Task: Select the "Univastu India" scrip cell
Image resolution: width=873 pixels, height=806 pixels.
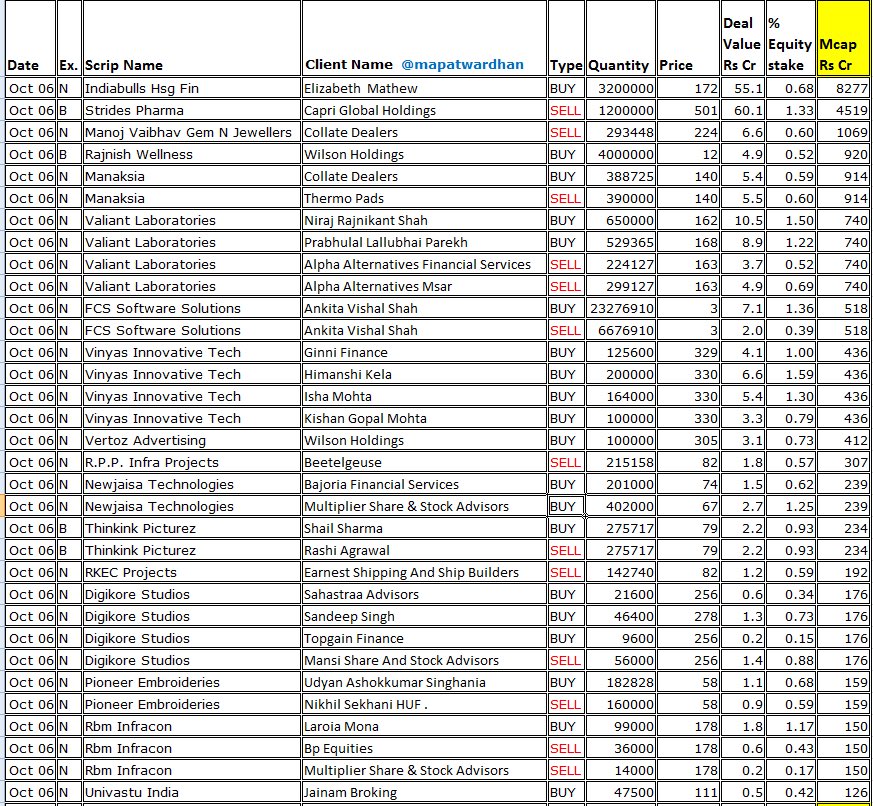Action: [x=192, y=792]
